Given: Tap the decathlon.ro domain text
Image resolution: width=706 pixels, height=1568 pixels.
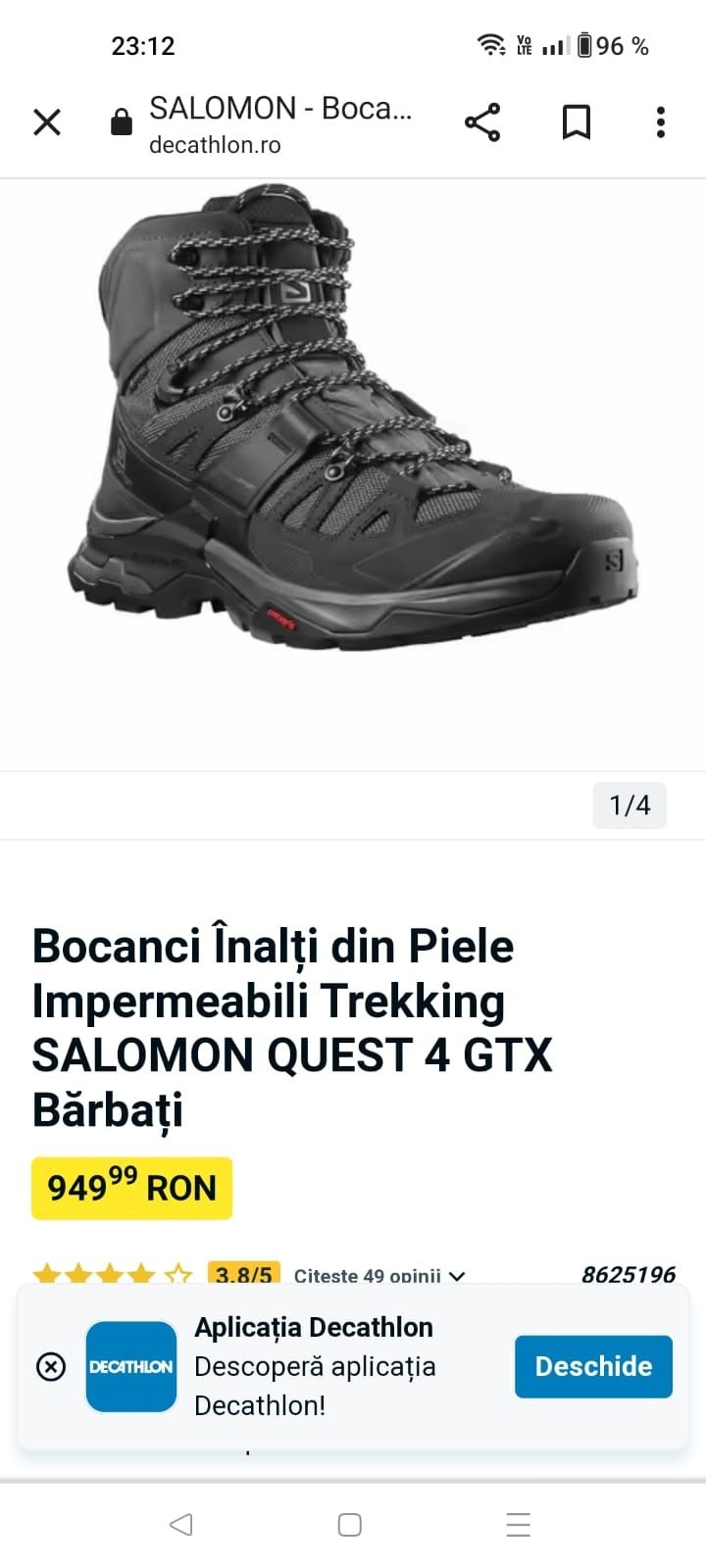Looking at the screenshot, I should pyautogui.click(x=215, y=145).
